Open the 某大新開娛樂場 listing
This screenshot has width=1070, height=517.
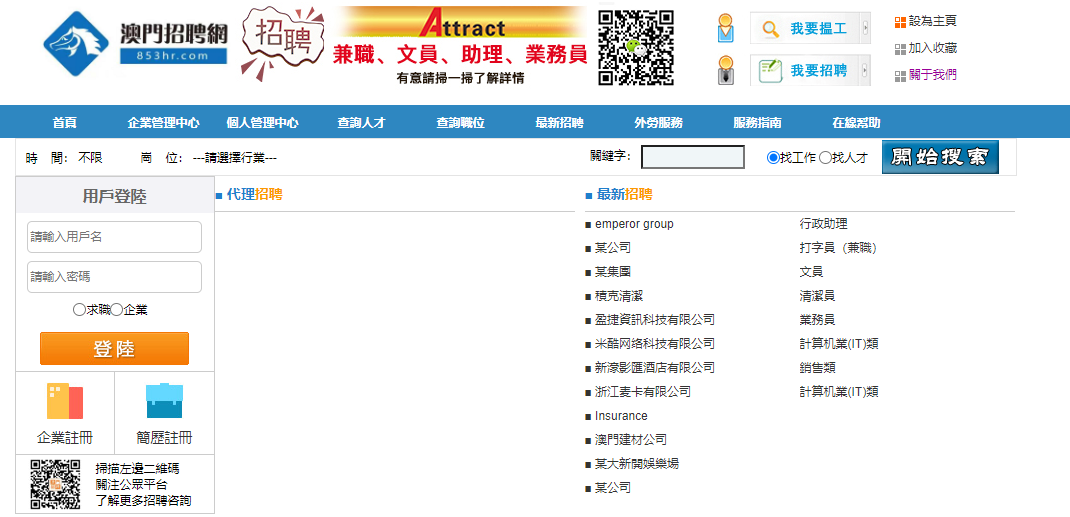(x=637, y=464)
